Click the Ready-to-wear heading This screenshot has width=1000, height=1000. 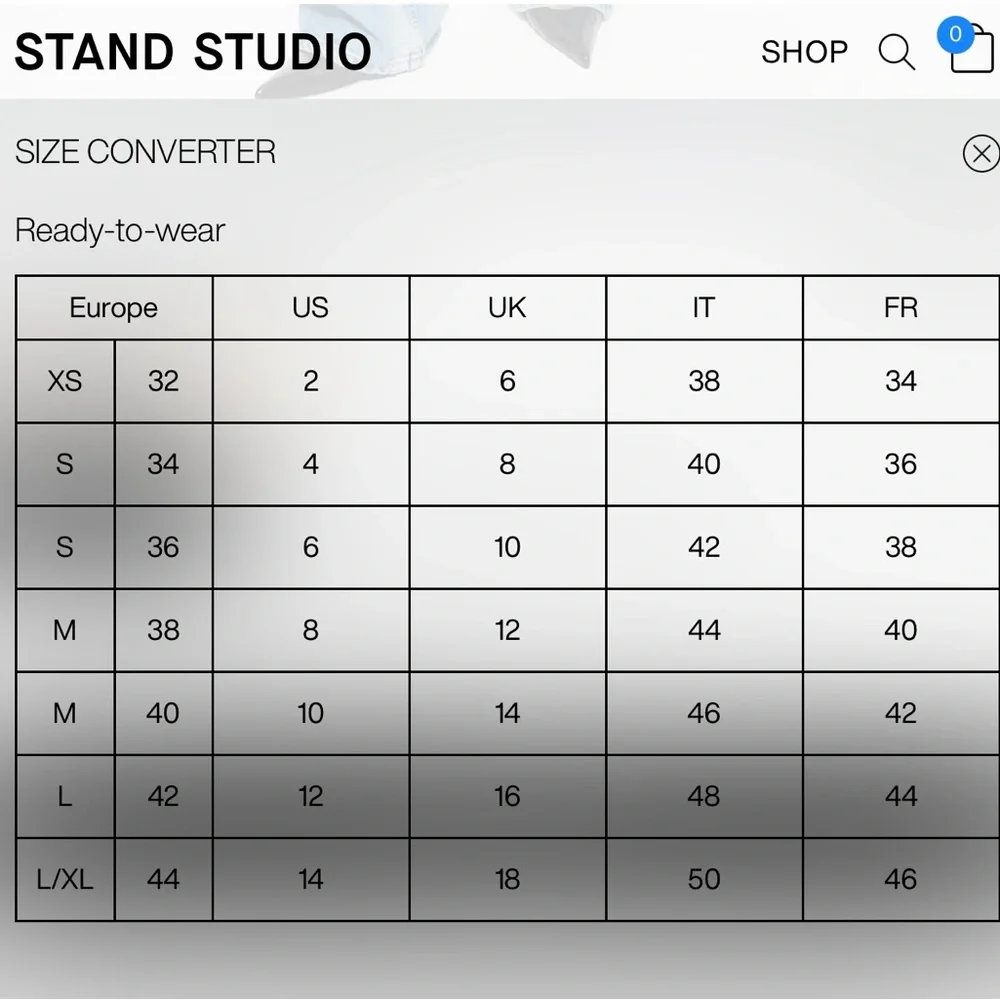tap(120, 231)
